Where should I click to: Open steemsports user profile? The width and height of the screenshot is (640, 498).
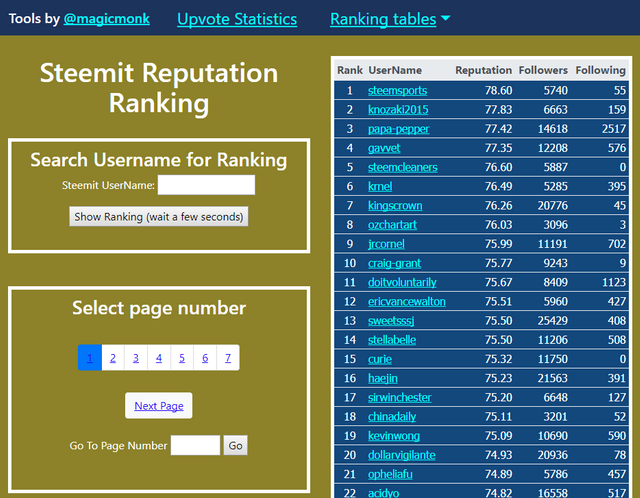click(398, 90)
